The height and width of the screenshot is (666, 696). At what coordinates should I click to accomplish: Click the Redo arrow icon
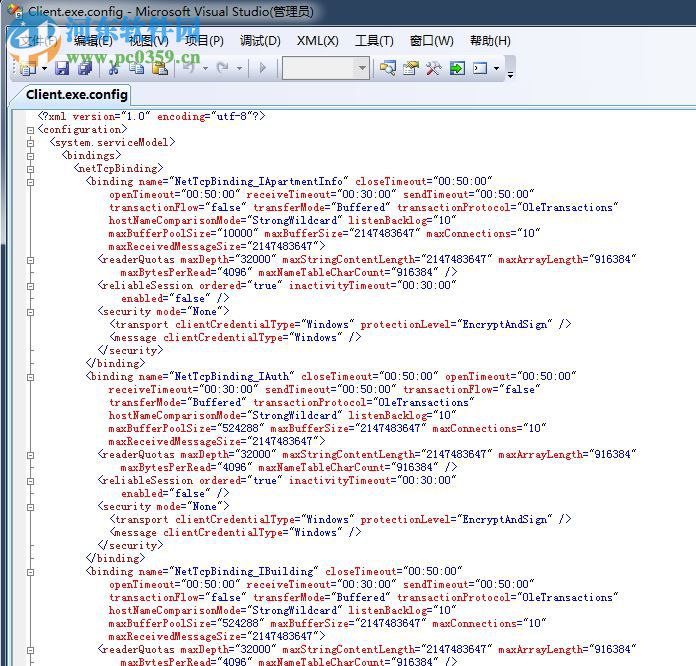(222, 68)
